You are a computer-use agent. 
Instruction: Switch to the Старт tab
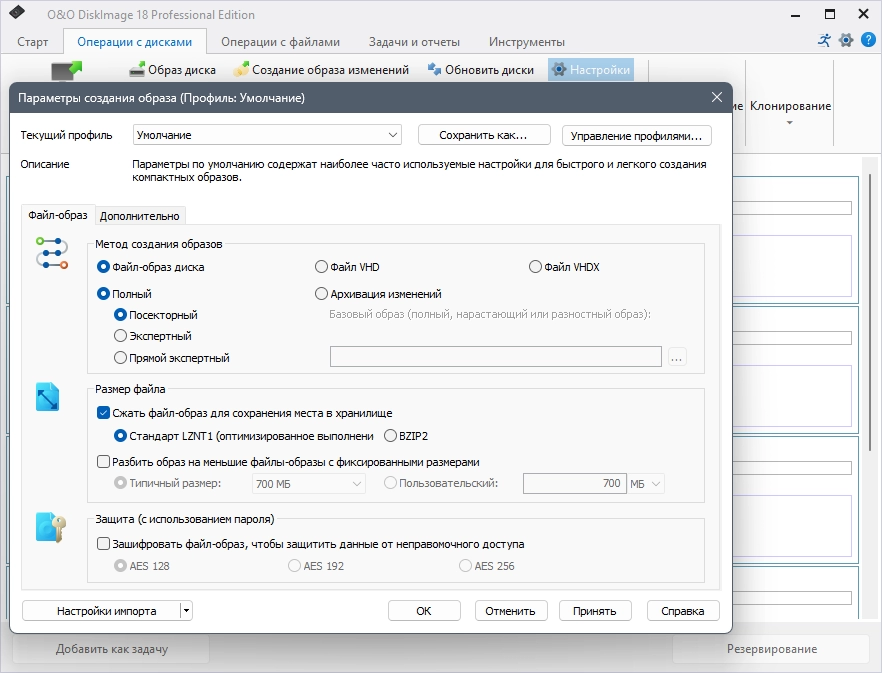tap(33, 42)
